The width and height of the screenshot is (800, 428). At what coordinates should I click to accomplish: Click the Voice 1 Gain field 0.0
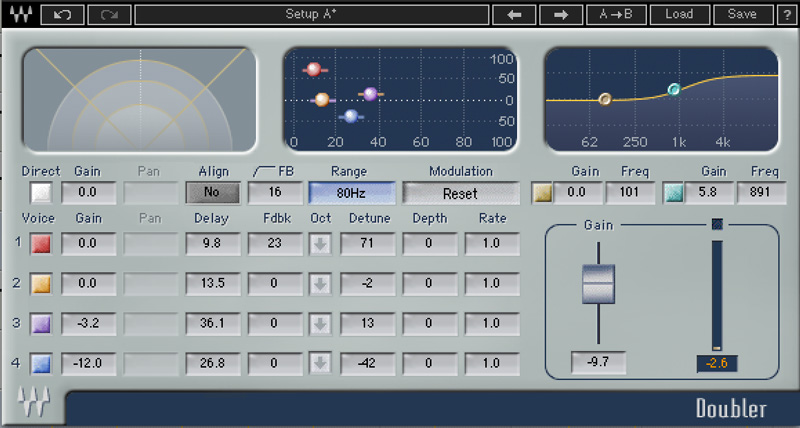point(88,243)
